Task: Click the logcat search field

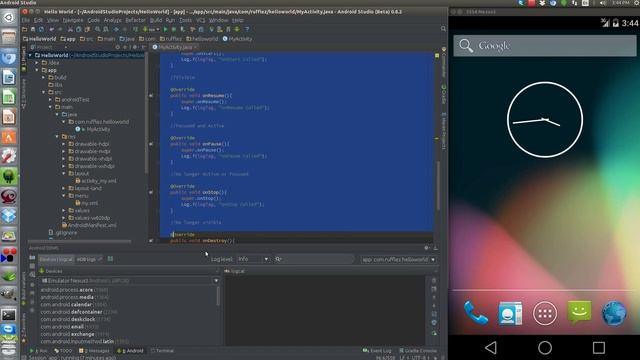Action: click(x=314, y=259)
